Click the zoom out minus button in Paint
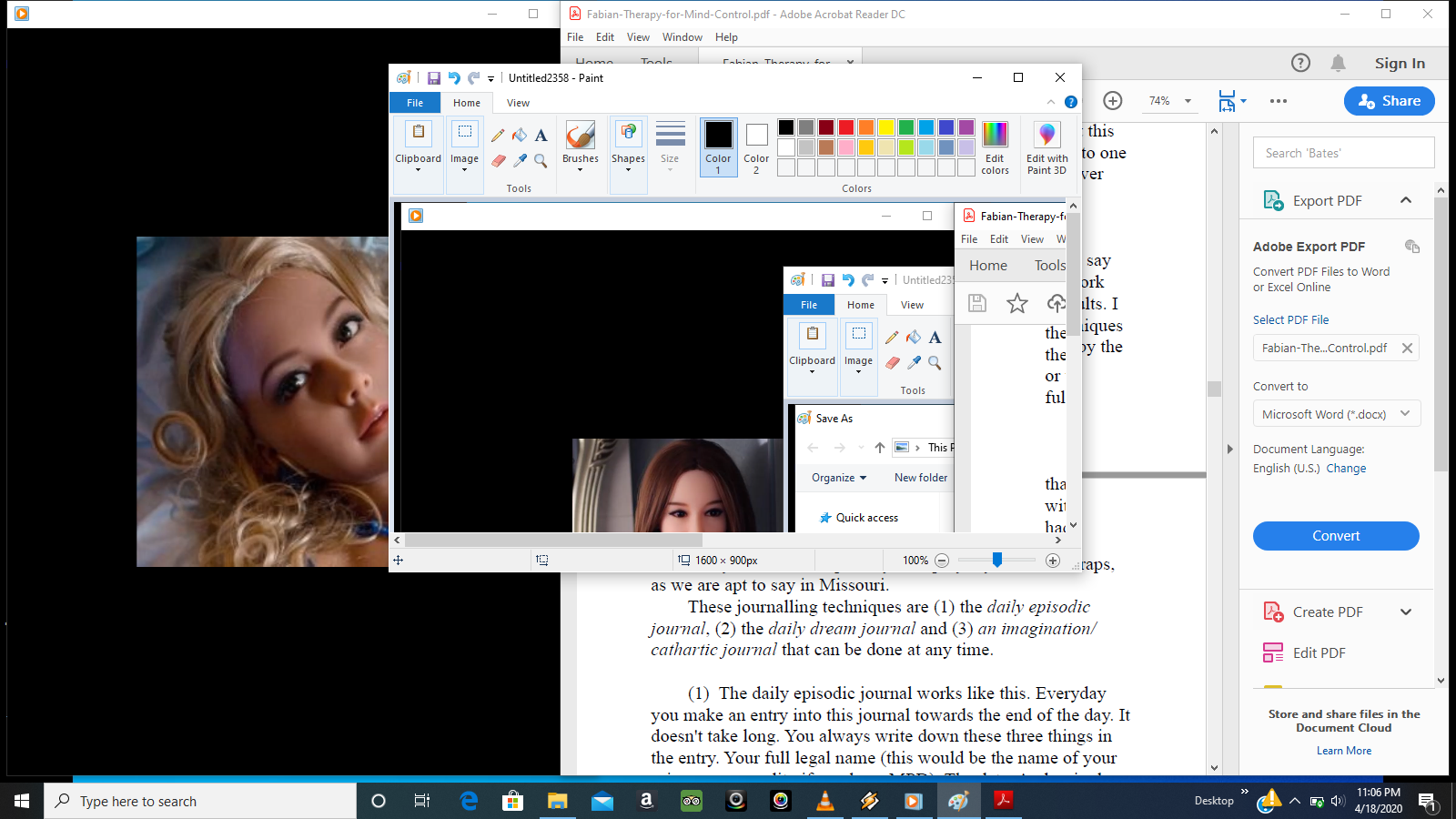1456x819 pixels. 942,561
